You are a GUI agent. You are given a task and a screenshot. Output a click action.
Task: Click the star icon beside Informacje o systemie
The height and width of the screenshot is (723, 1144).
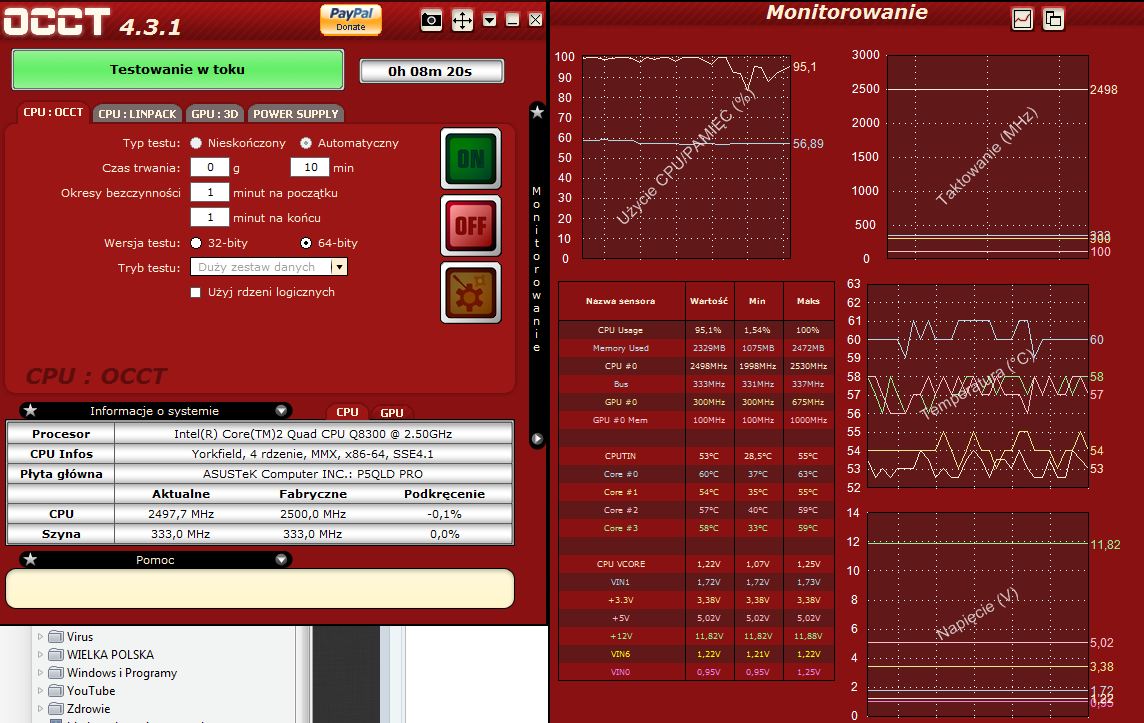(x=30, y=410)
